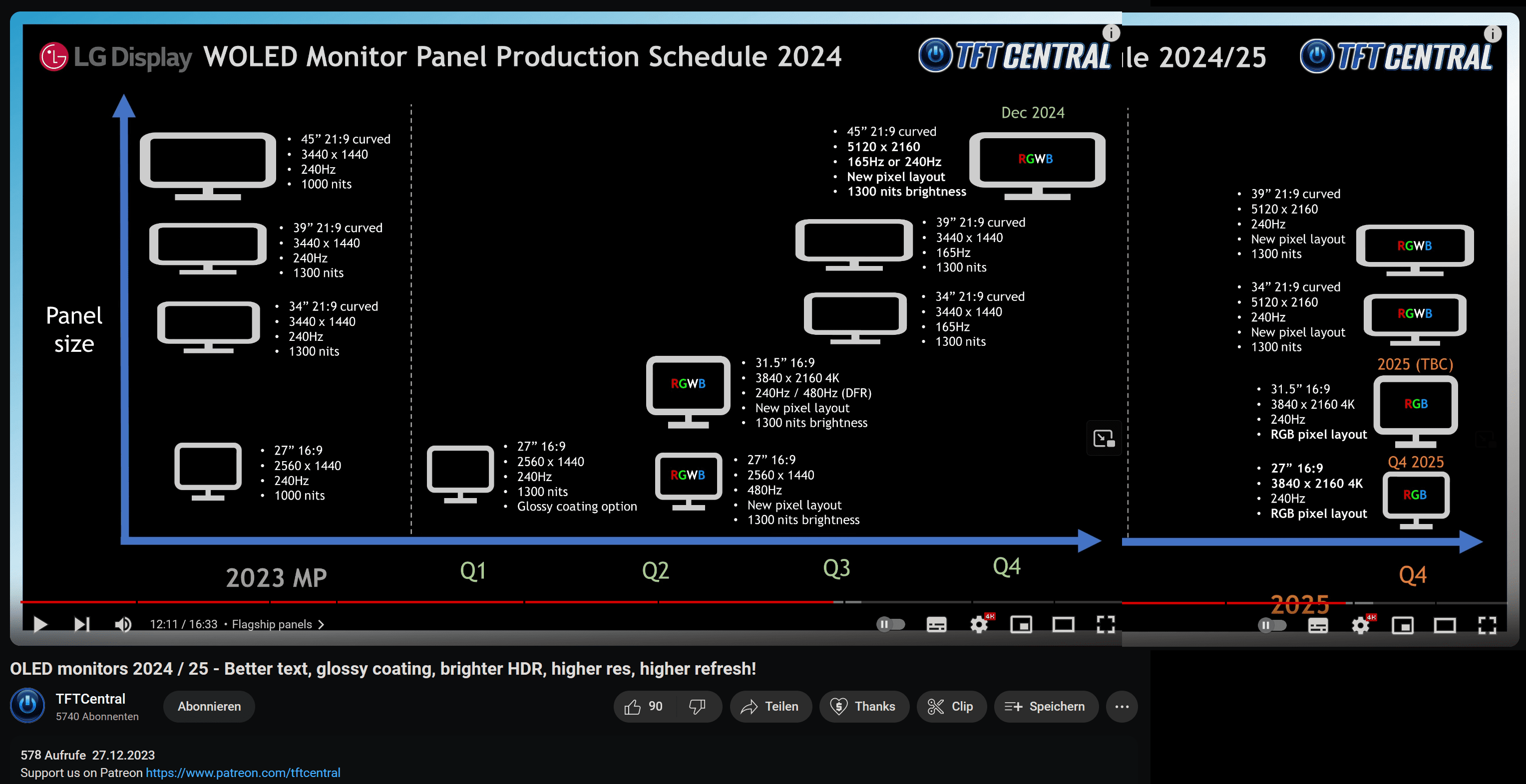1526x784 pixels.
Task: Open the 'Flagship panels' chapter list
Action: [x=278, y=624]
